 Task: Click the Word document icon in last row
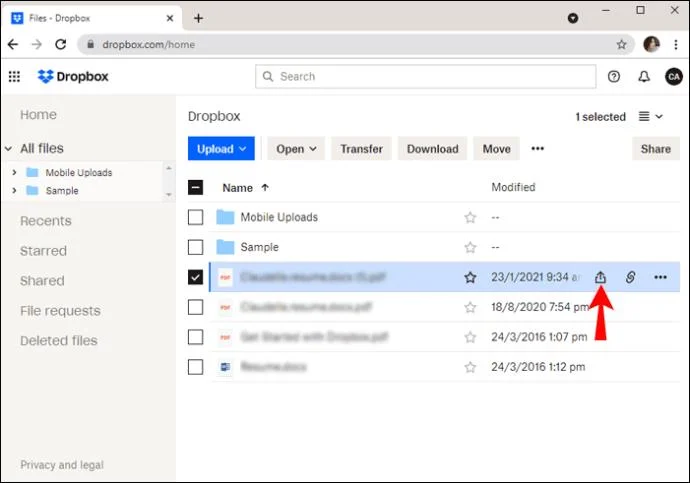click(225, 366)
